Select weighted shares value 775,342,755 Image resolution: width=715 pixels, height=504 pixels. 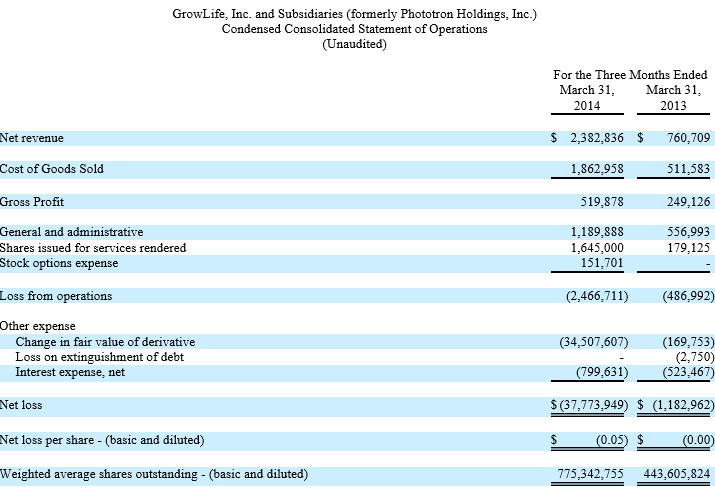pyautogui.click(x=591, y=474)
